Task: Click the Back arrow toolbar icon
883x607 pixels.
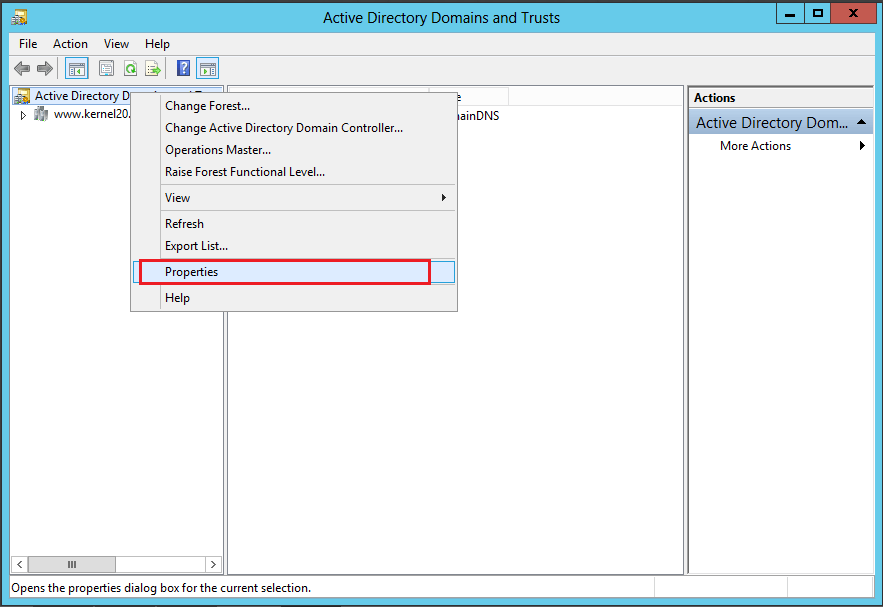Action: point(22,69)
